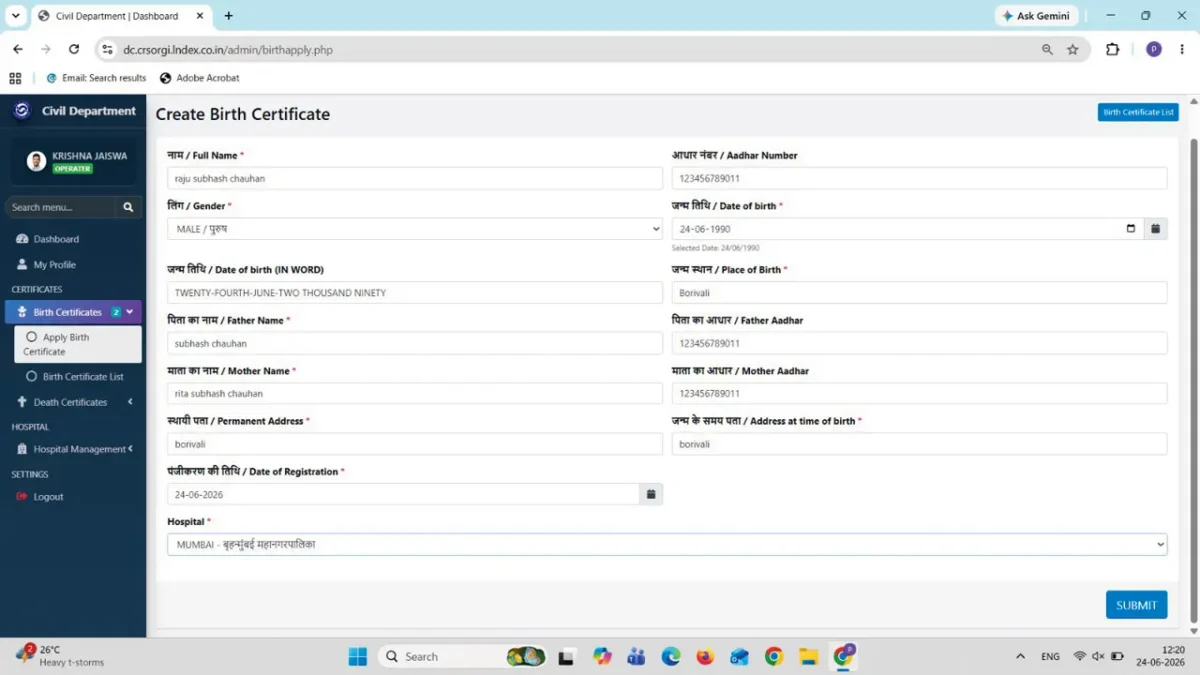Open the bookmarks apps grid icon

pos(15,78)
